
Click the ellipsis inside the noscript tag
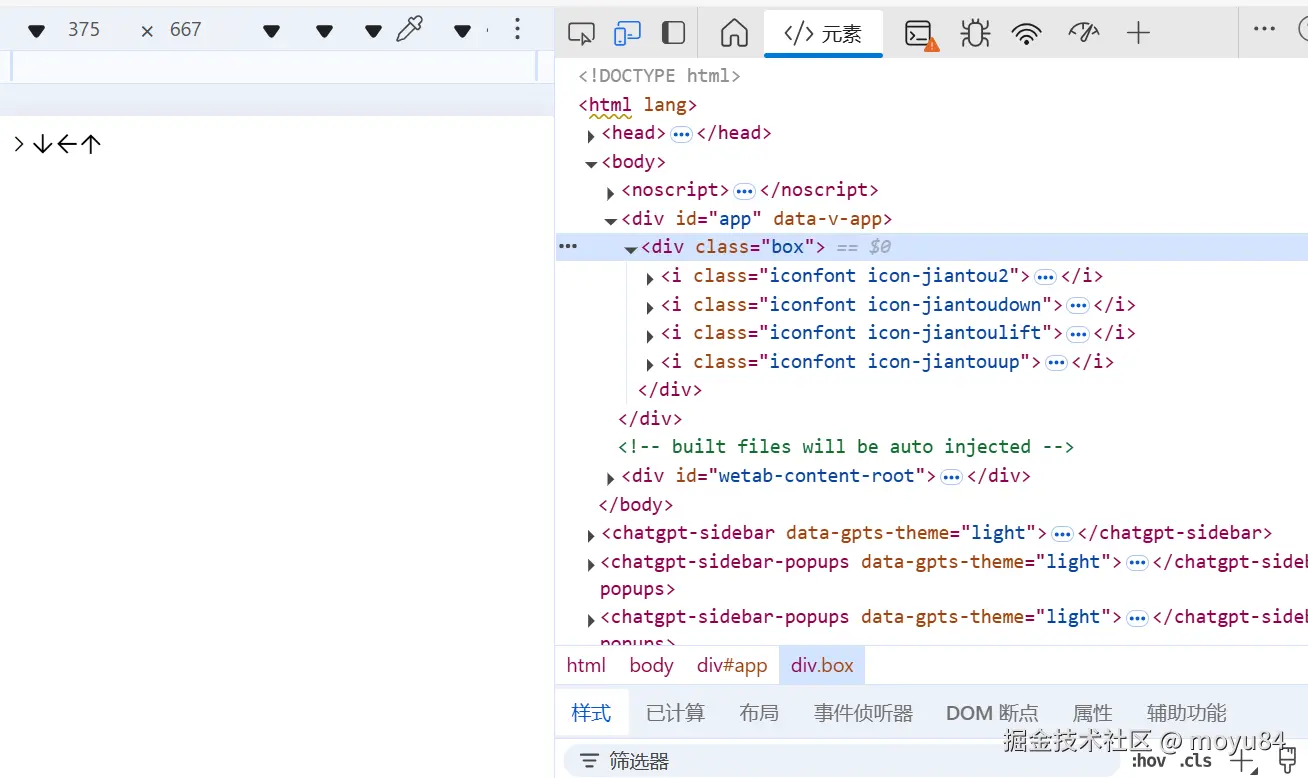744,191
